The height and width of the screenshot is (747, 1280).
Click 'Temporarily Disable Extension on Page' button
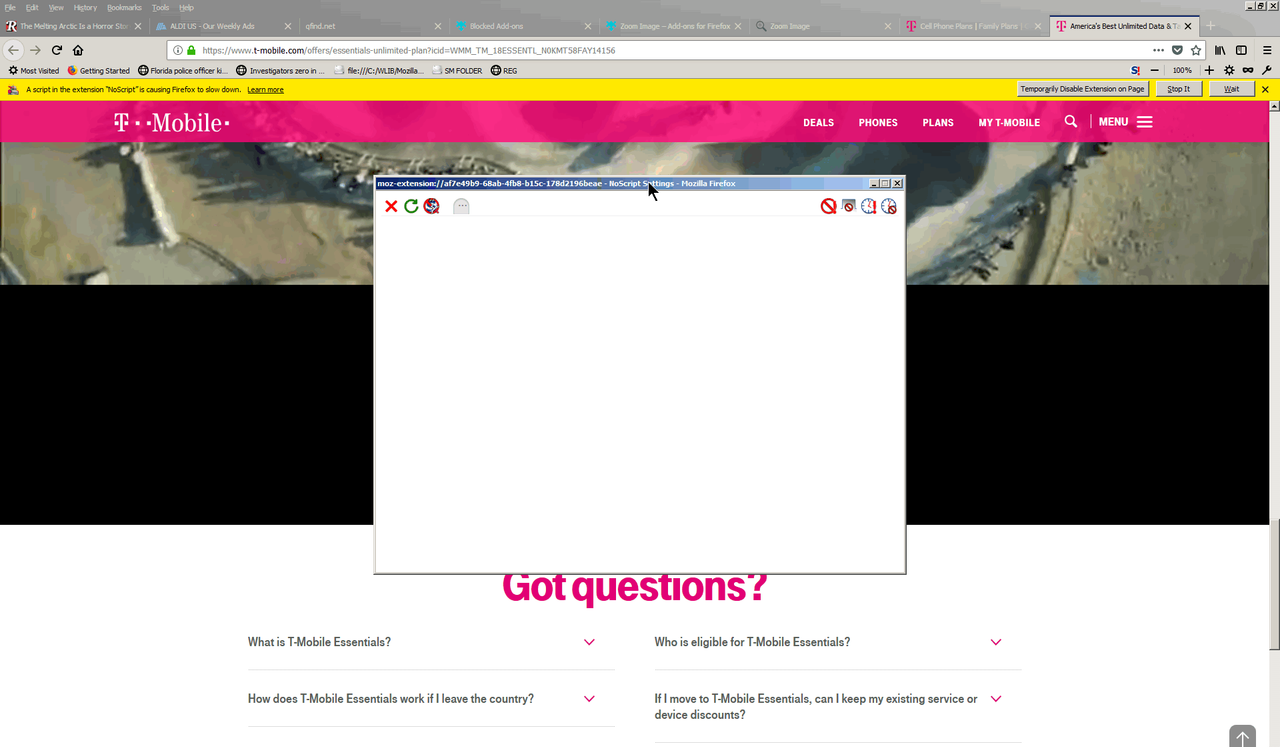coord(1082,89)
